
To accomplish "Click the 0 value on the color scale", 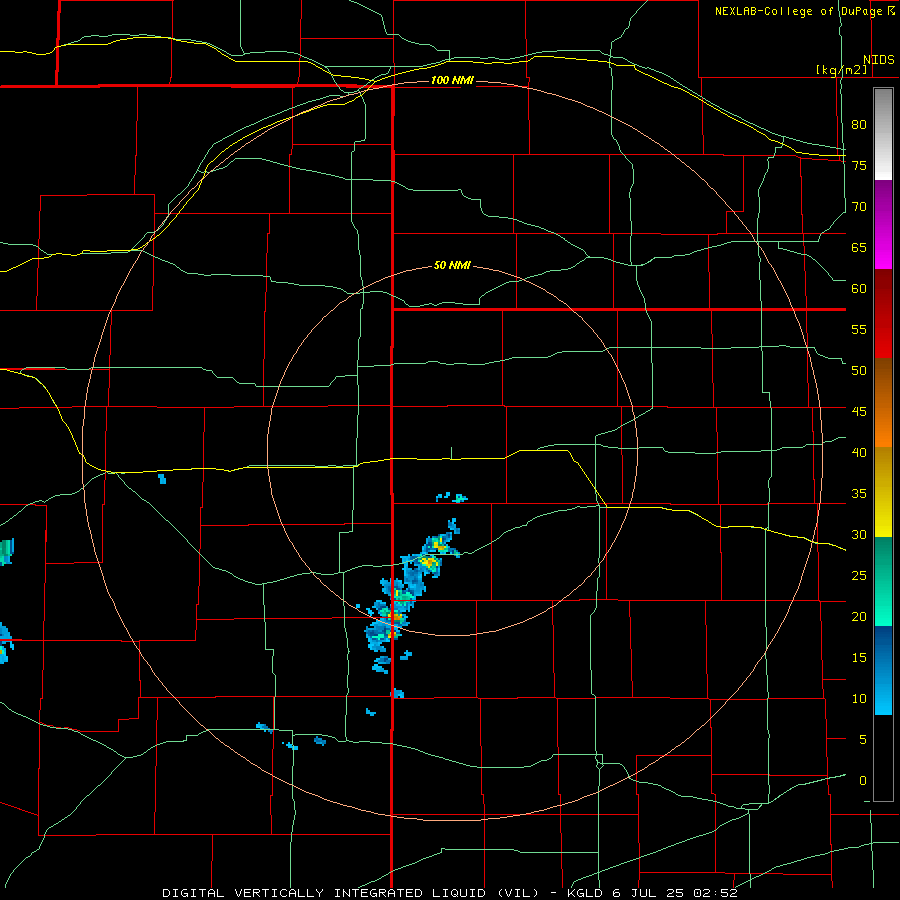I will click(x=863, y=781).
